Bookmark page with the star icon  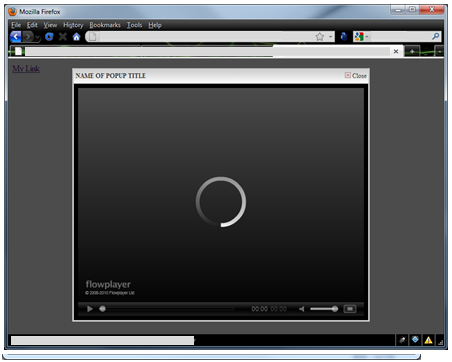tap(320, 37)
